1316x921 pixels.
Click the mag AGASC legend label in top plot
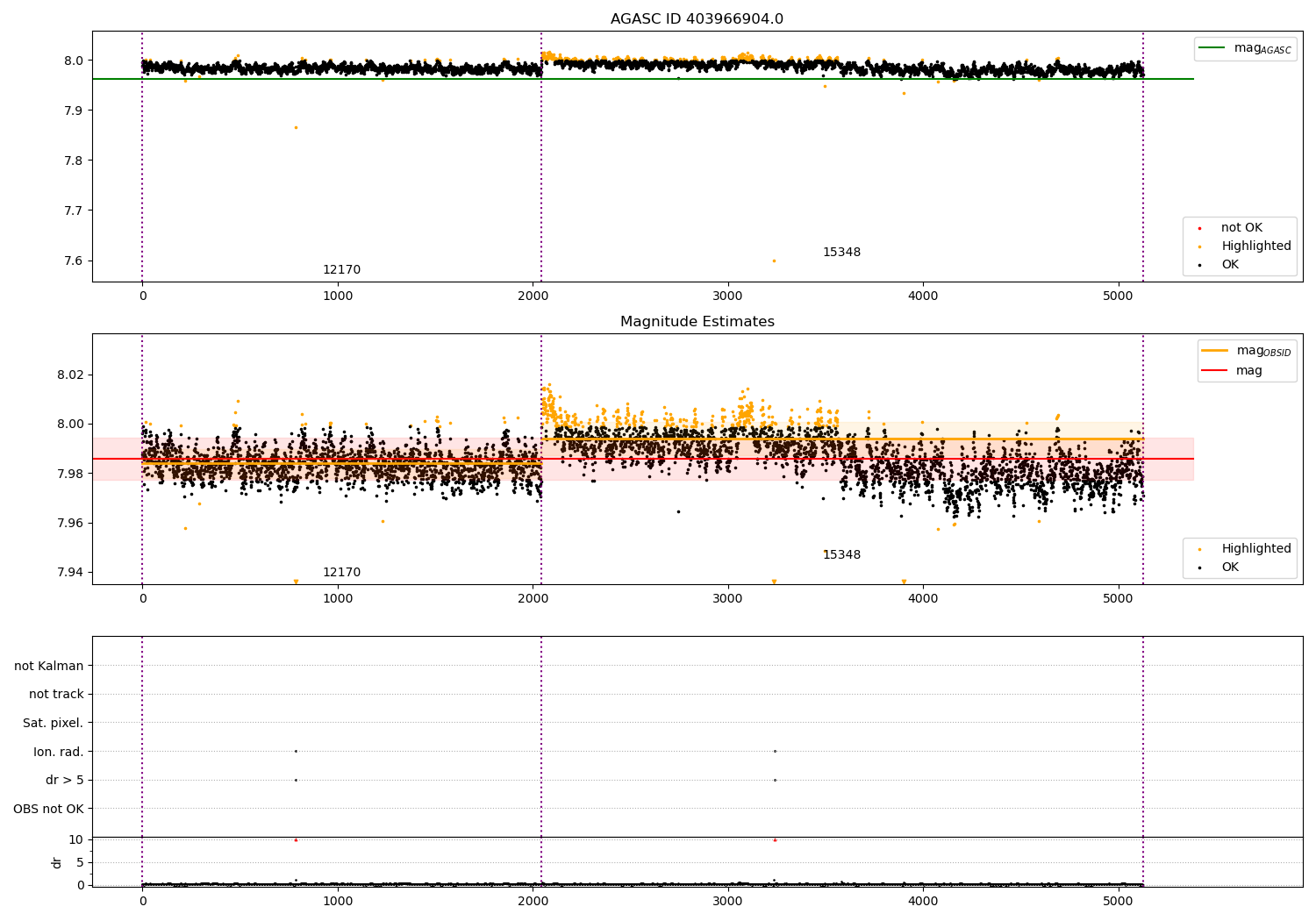click(1262, 48)
